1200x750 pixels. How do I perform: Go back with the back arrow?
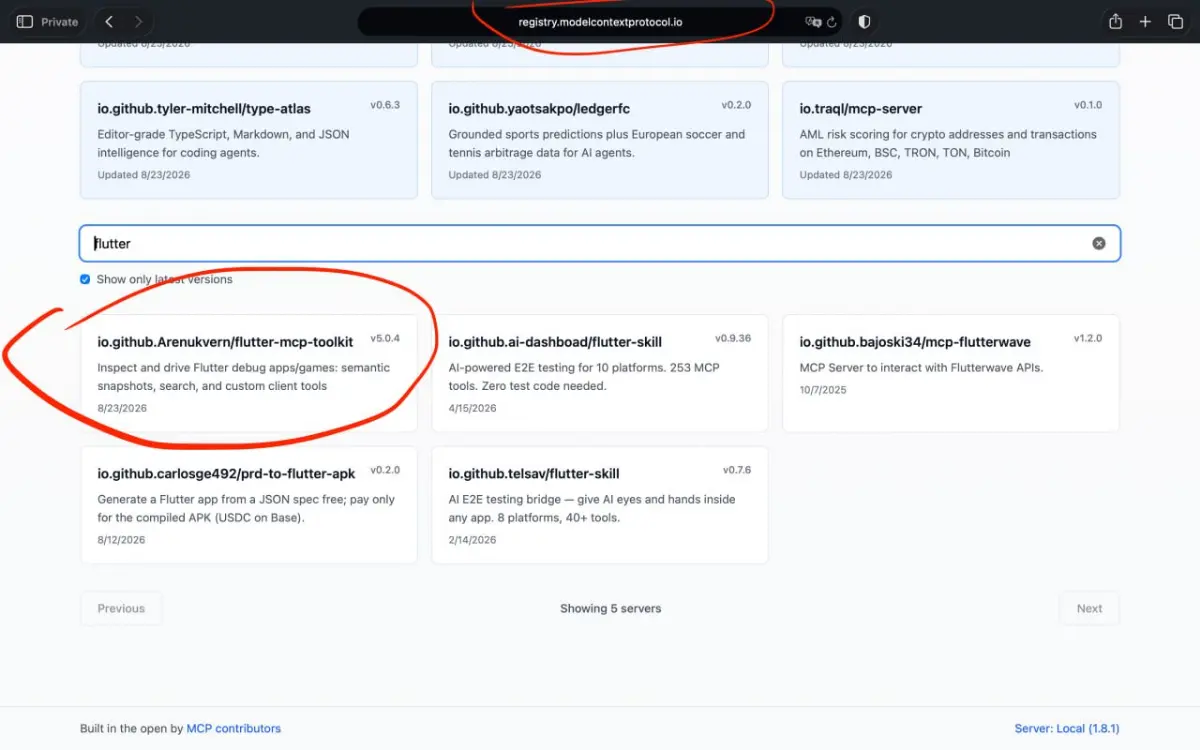[109, 21]
